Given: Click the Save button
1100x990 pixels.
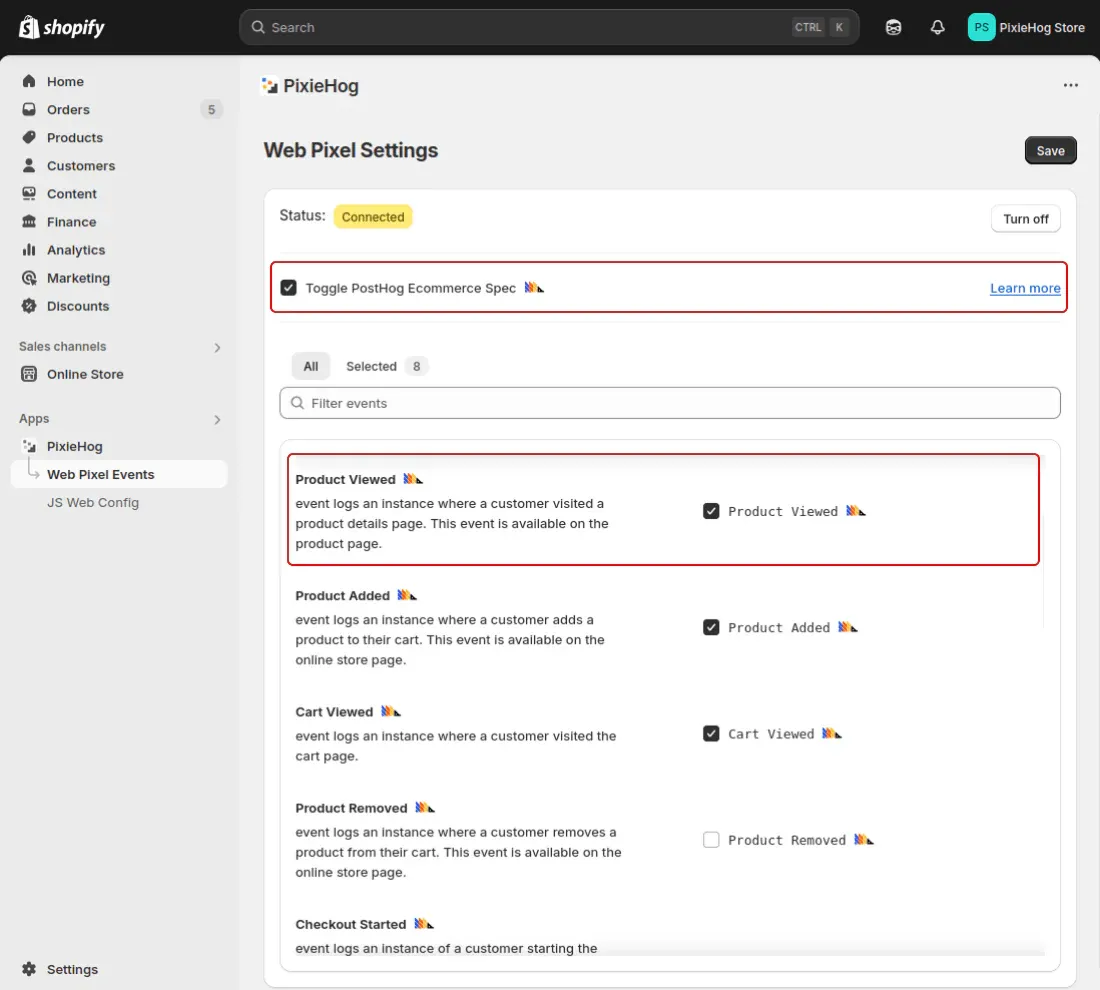Looking at the screenshot, I should pyautogui.click(x=1050, y=151).
